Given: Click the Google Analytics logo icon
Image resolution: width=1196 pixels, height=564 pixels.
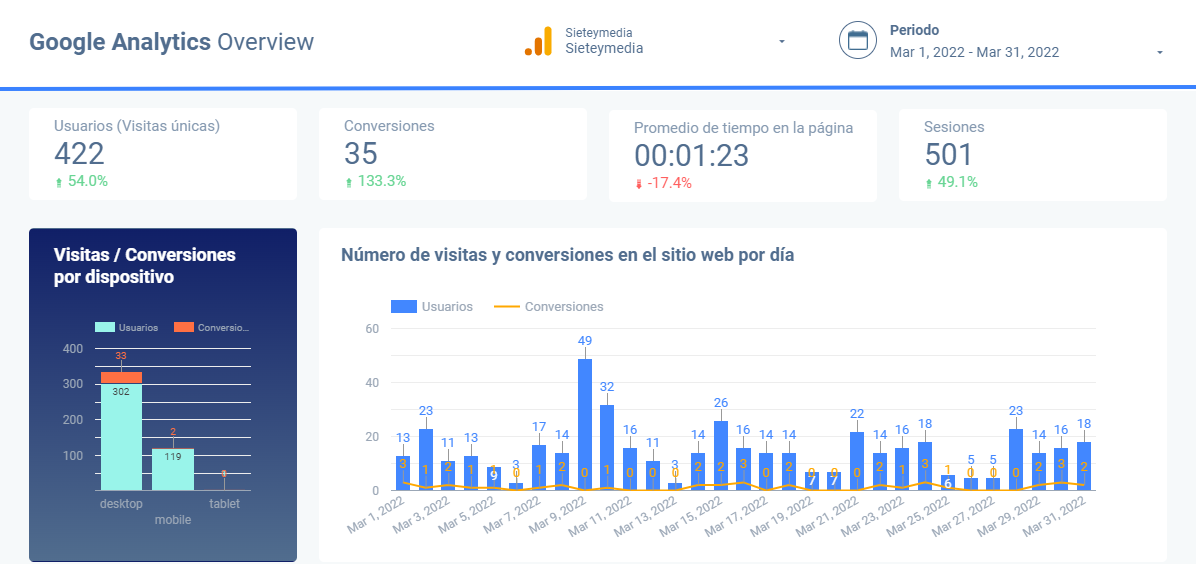Looking at the screenshot, I should (x=538, y=40).
